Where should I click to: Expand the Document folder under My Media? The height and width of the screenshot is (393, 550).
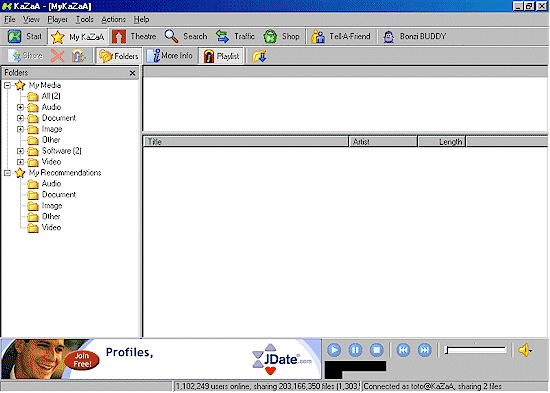tap(20, 118)
